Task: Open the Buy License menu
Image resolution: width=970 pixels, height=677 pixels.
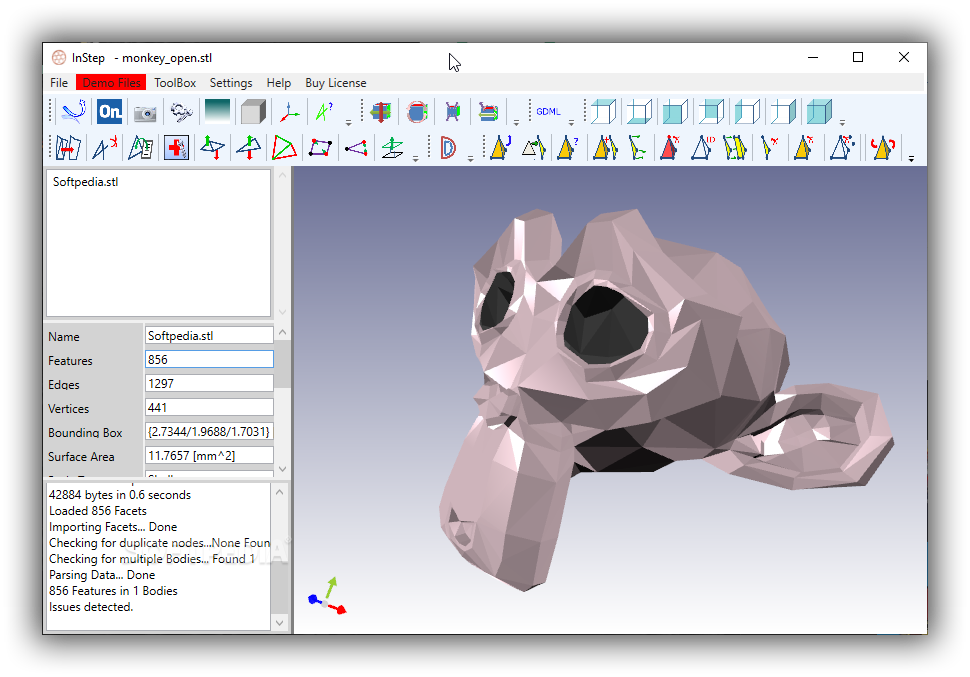Action: pyautogui.click(x=335, y=83)
